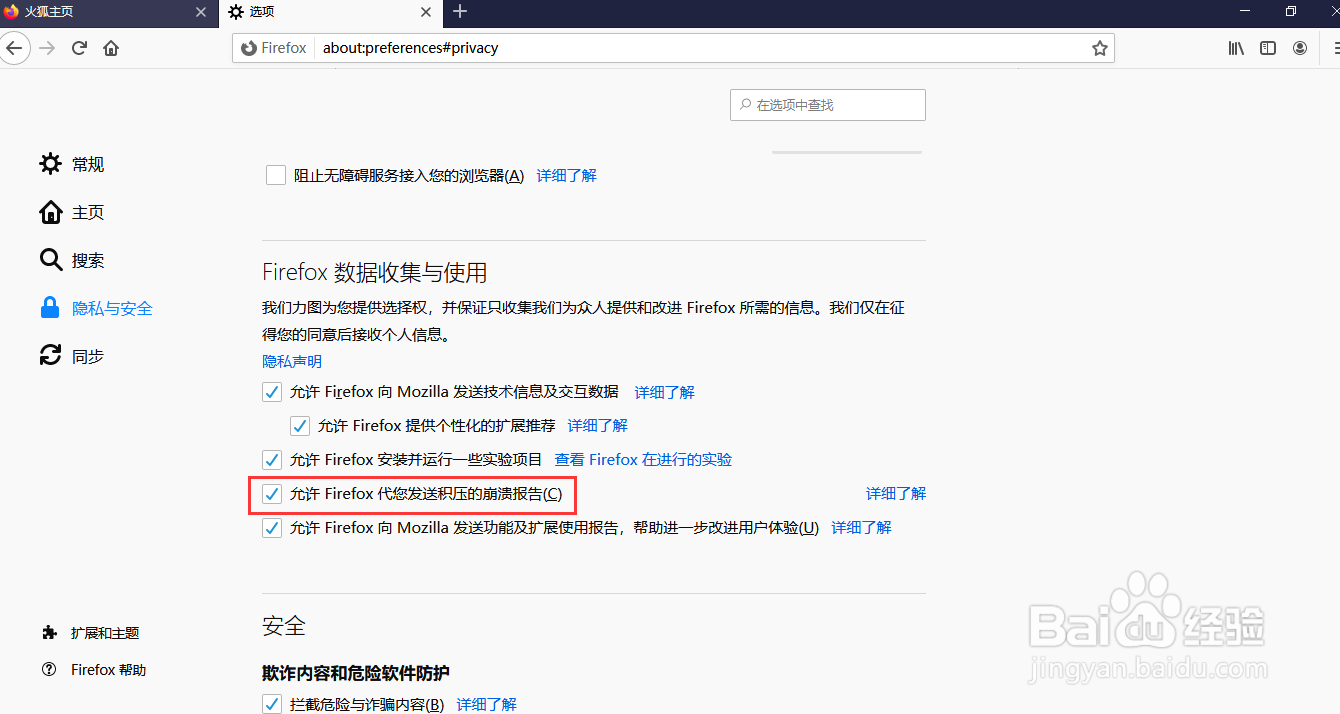Switch to the 选项 tab
The image size is (1340, 714).
click(330, 12)
